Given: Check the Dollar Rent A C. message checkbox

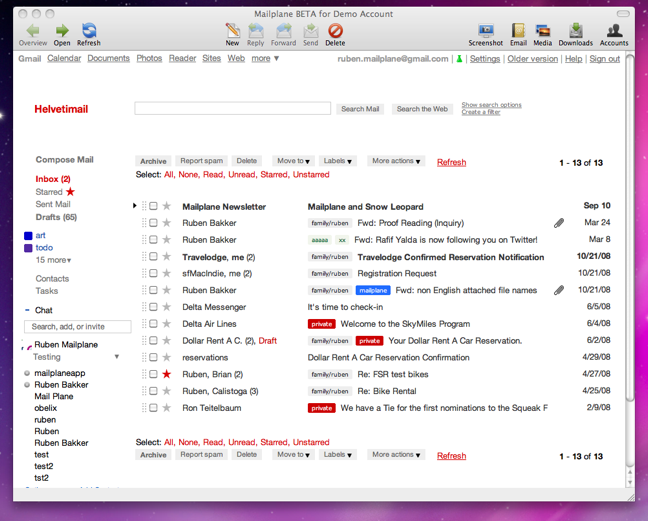Looking at the screenshot, I should 153,340.
